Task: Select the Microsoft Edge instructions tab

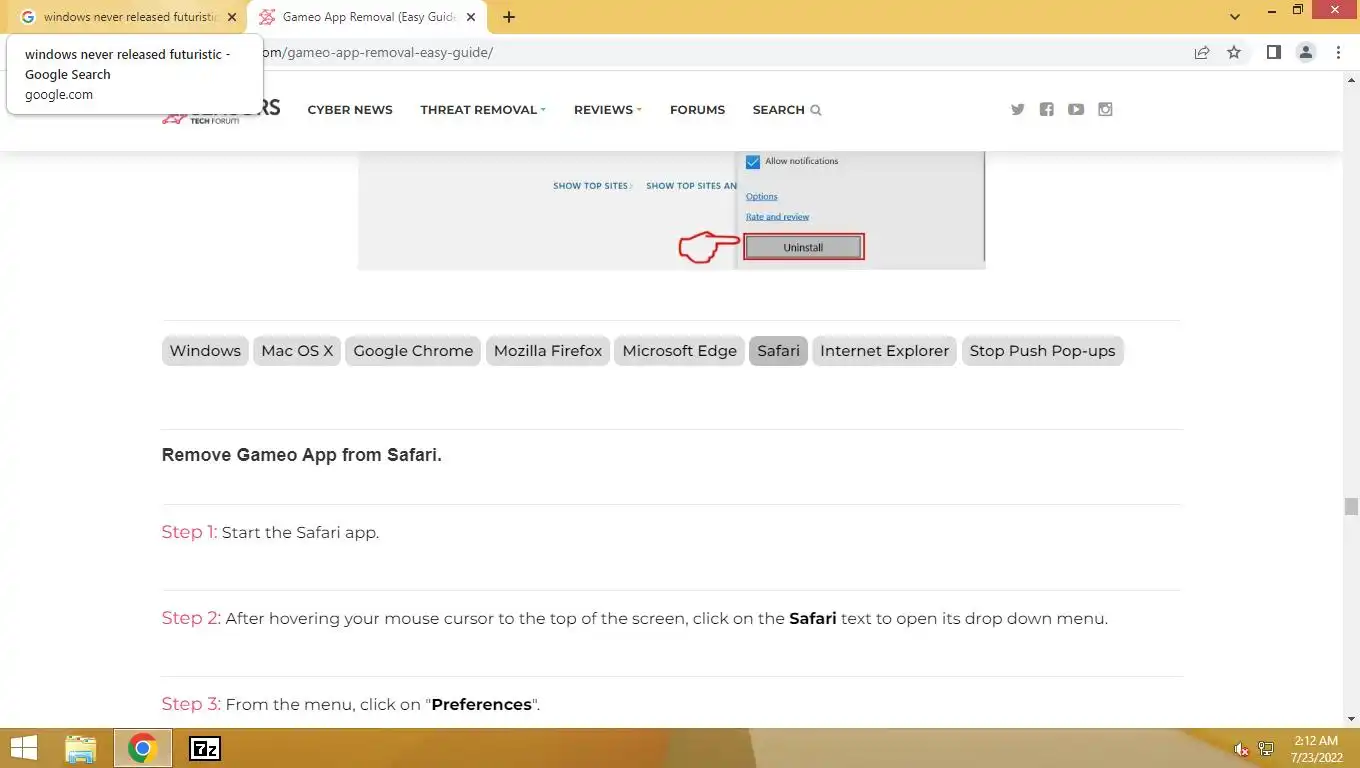Action: [x=679, y=351]
